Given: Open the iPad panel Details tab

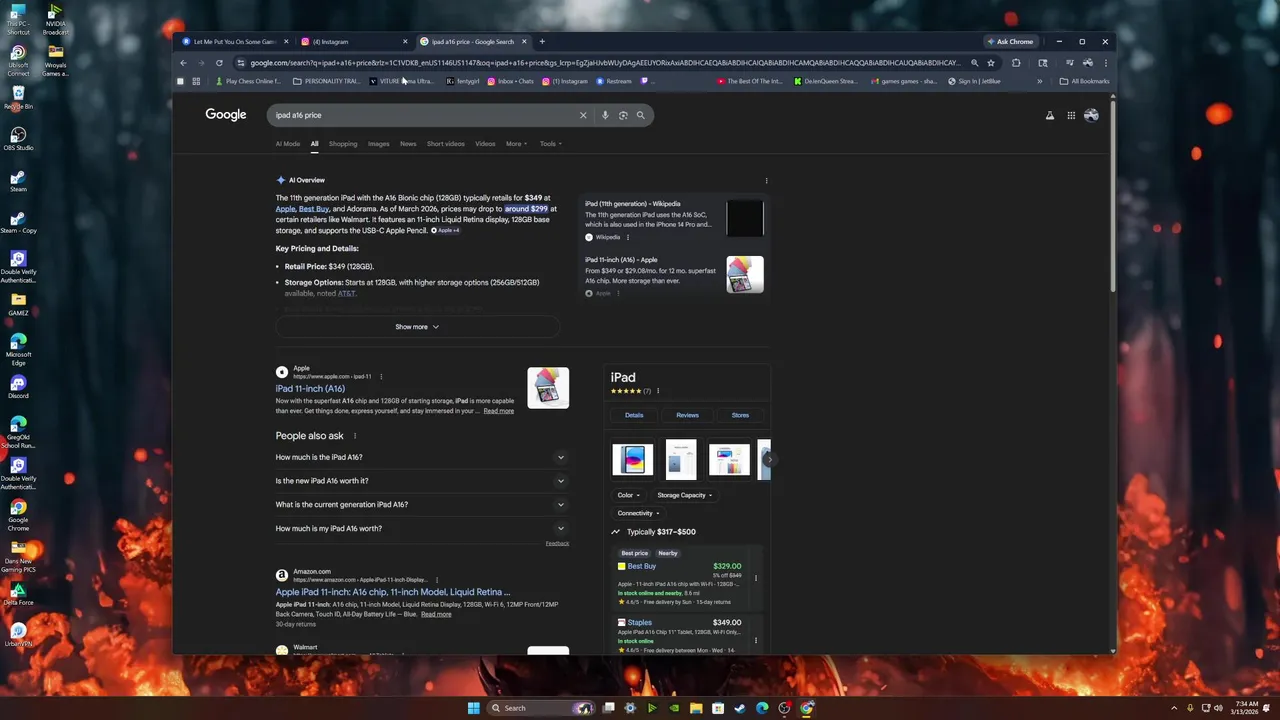Looking at the screenshot, I should [x=634, y=415].
